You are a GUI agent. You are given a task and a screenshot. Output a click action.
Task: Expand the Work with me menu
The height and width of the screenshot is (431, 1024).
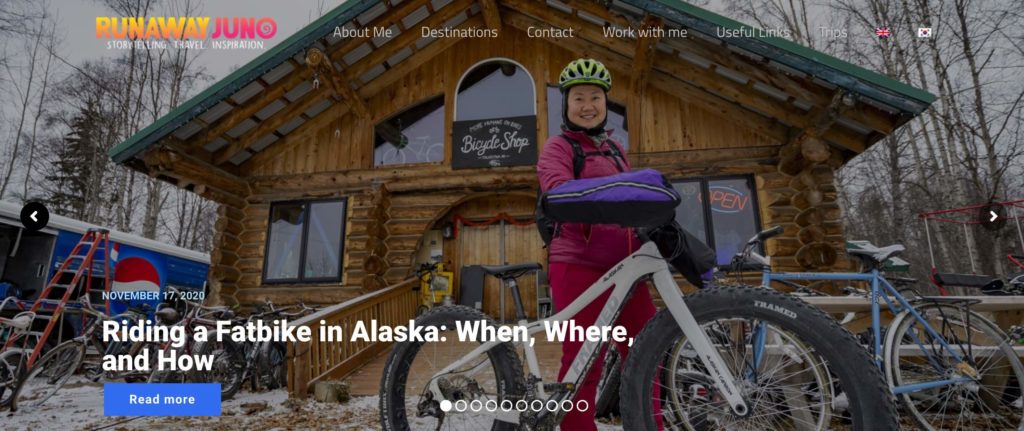pos(645,32)
